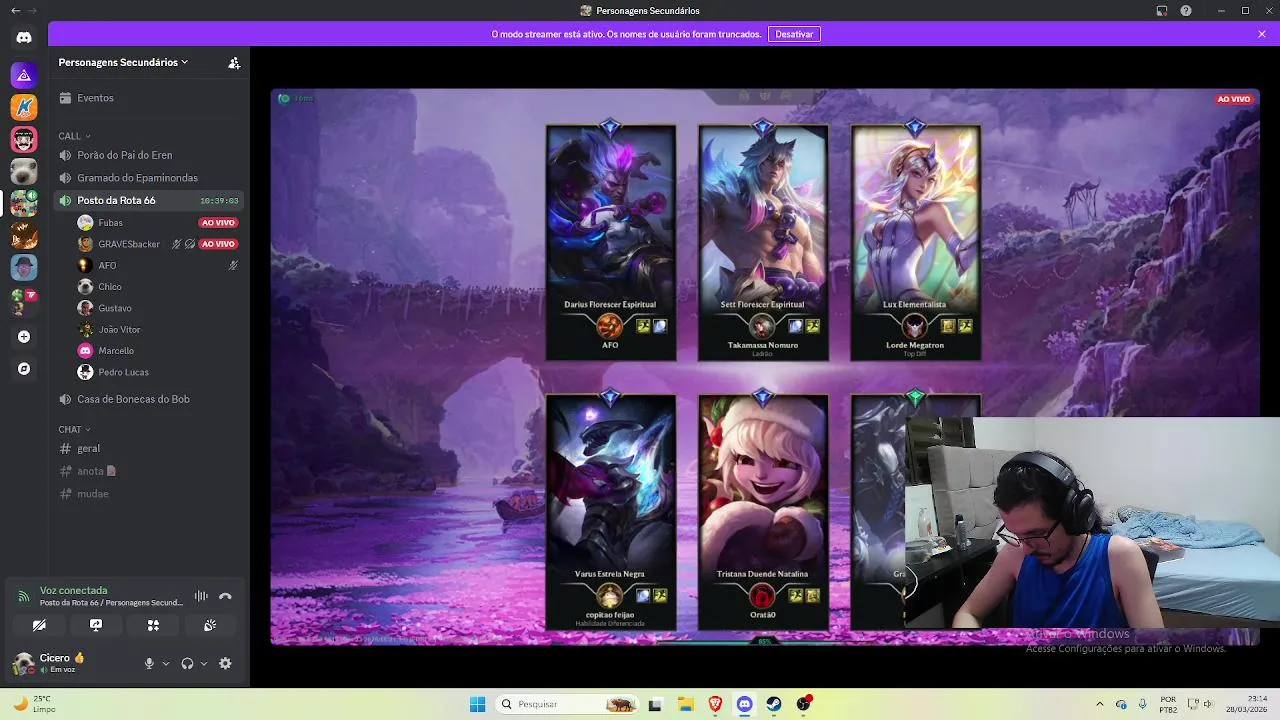Screen dimensions: 1280x720
Task: Go back with the arrow in Discord title bar
Action: [x=15, y=10]
